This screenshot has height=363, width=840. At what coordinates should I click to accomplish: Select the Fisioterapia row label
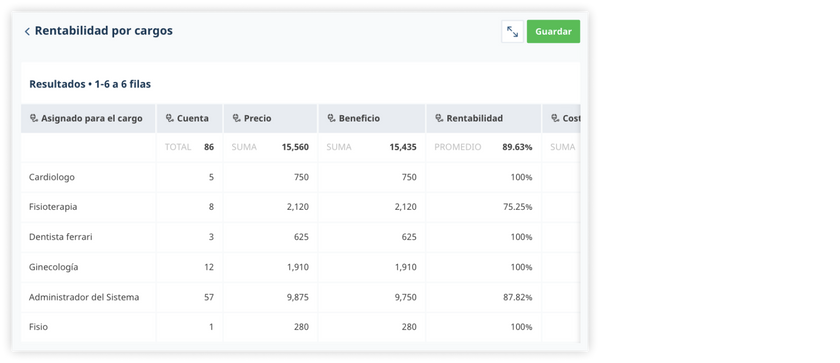coord(53,207)
